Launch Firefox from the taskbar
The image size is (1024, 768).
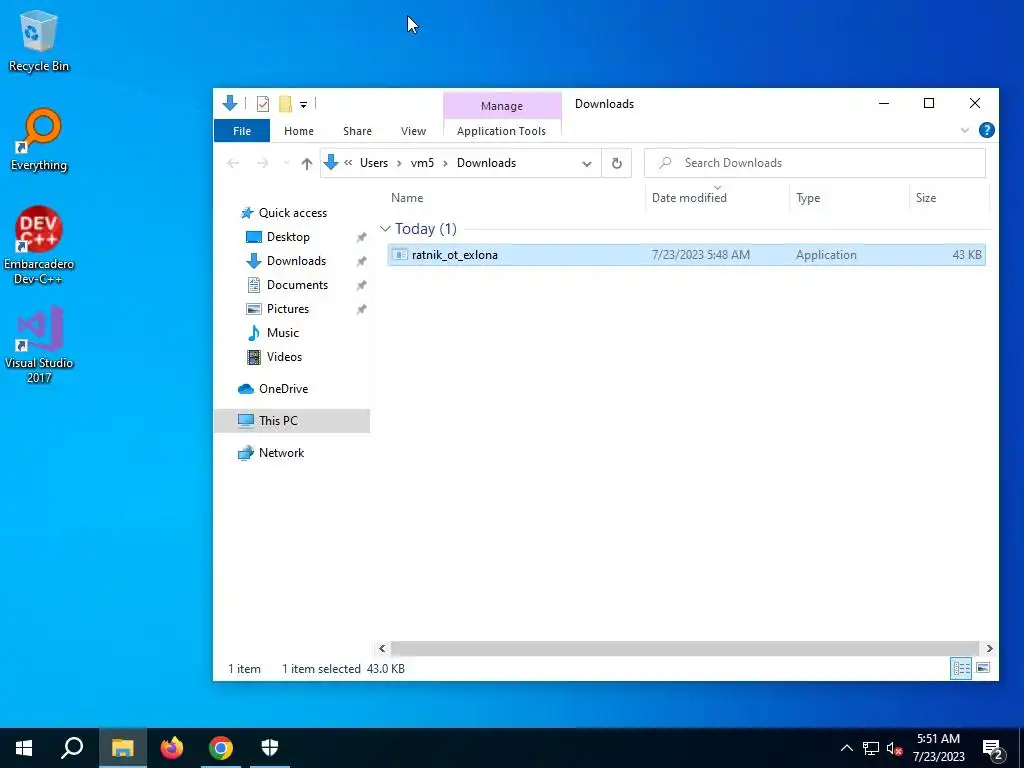[x=171, y=748]
